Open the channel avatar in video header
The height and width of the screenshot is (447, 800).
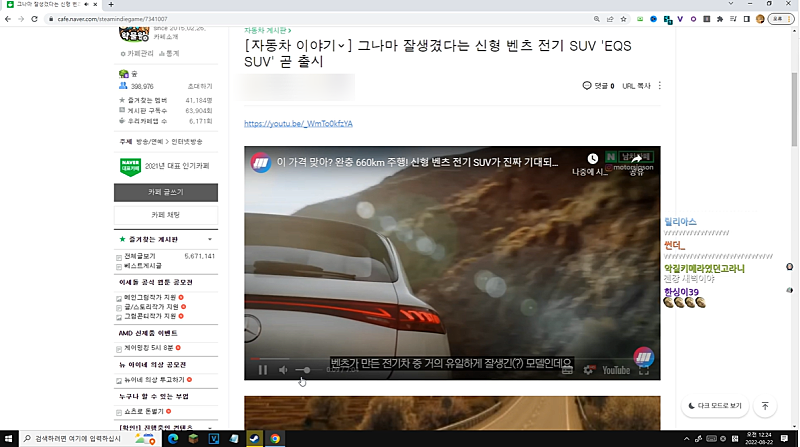pyautogui.click(x=261, y=163)
